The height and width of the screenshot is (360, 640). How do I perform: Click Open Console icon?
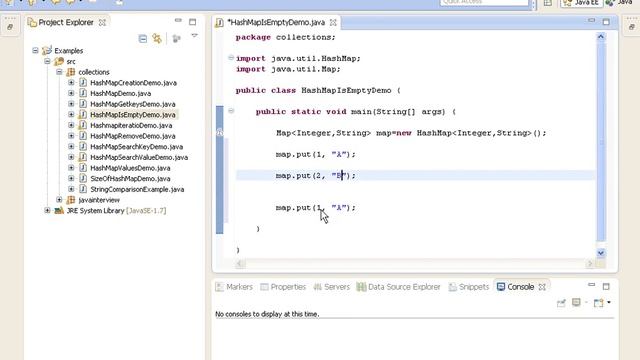(x=598, y=303)
